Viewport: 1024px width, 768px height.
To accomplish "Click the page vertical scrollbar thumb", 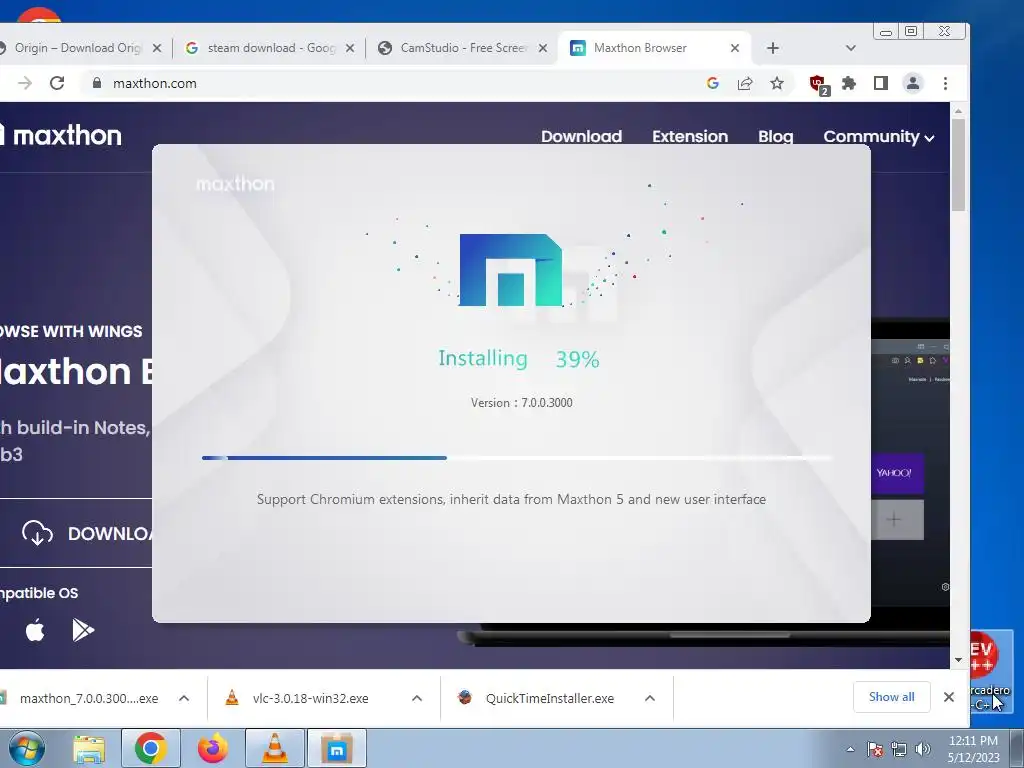I will coord(958,165).
